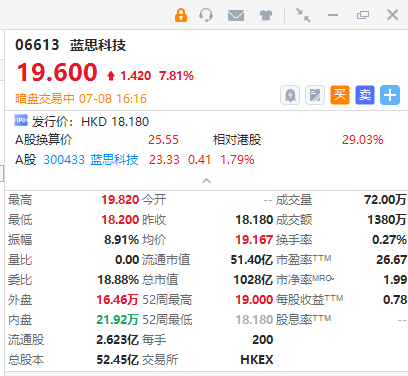This screenshot has width=408, height=376.
Task: Open the mail envelope icon
Action: coord(236,15)
